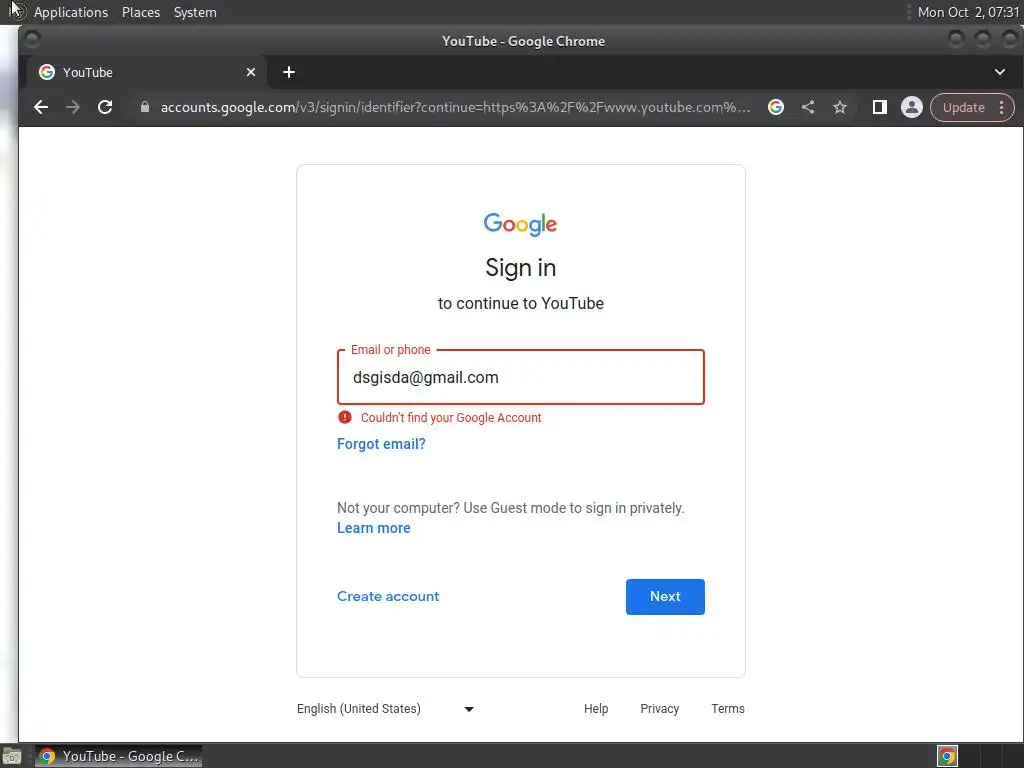Open the Help footer link
The image size is (1024, 768).
[596, 709]
